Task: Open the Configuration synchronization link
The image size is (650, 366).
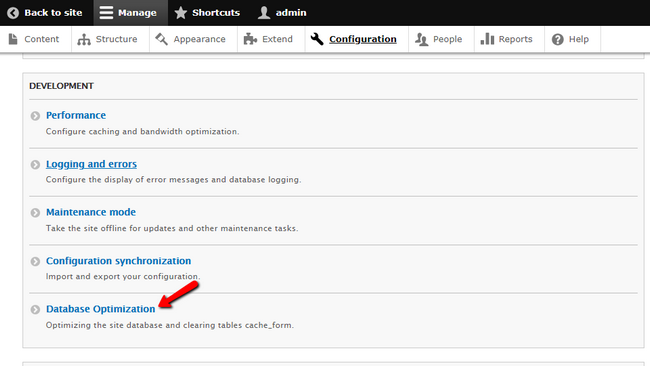Action: click(x=119, y=261)
